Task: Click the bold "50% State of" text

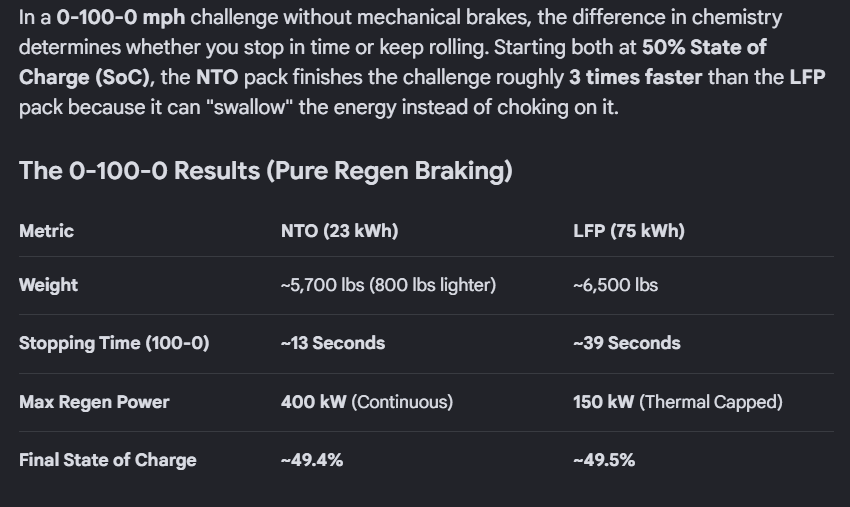Action: click(x=704, y=48)
